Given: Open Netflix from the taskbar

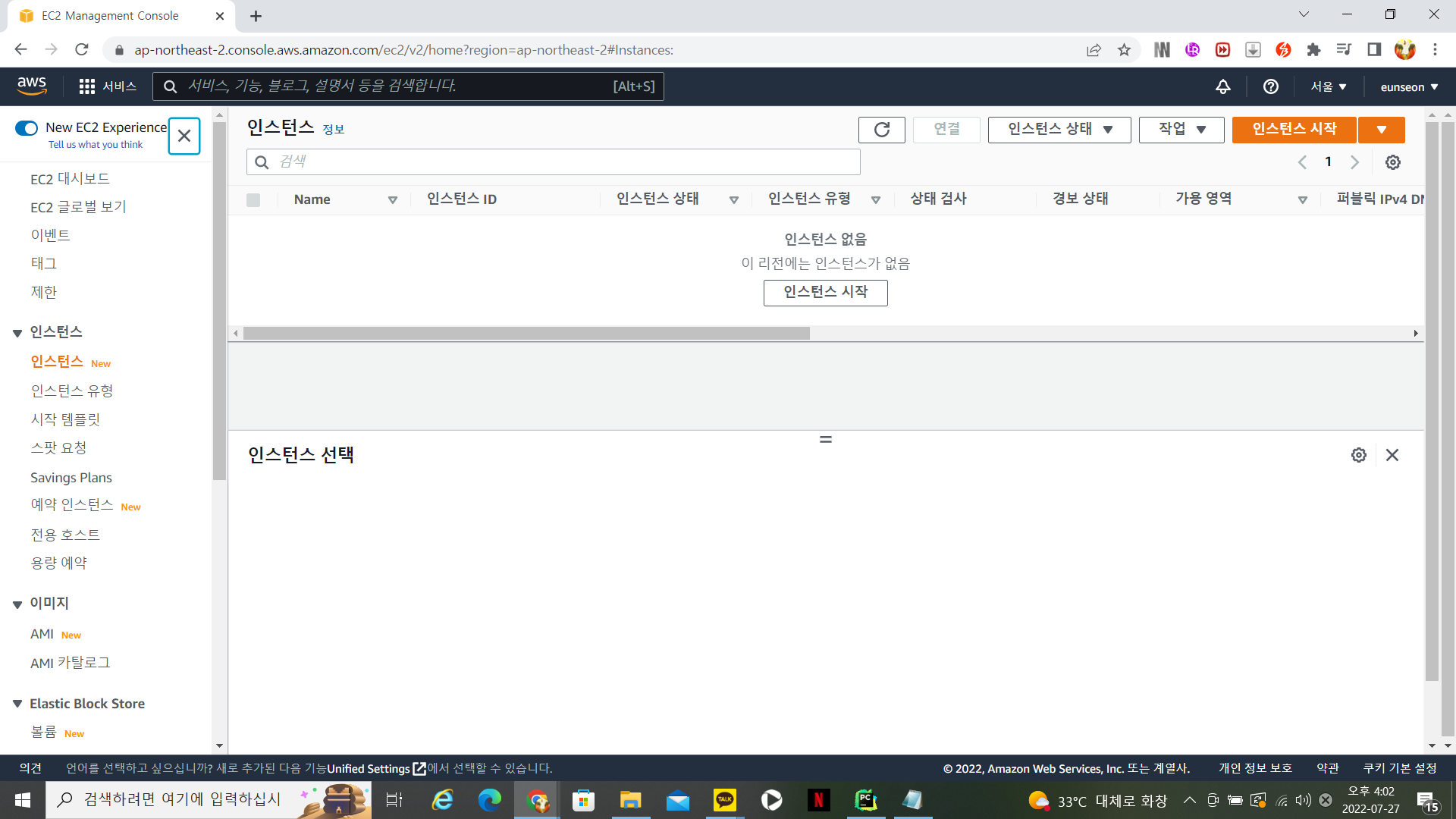Looking at the screenshot, I should (819, 800).
